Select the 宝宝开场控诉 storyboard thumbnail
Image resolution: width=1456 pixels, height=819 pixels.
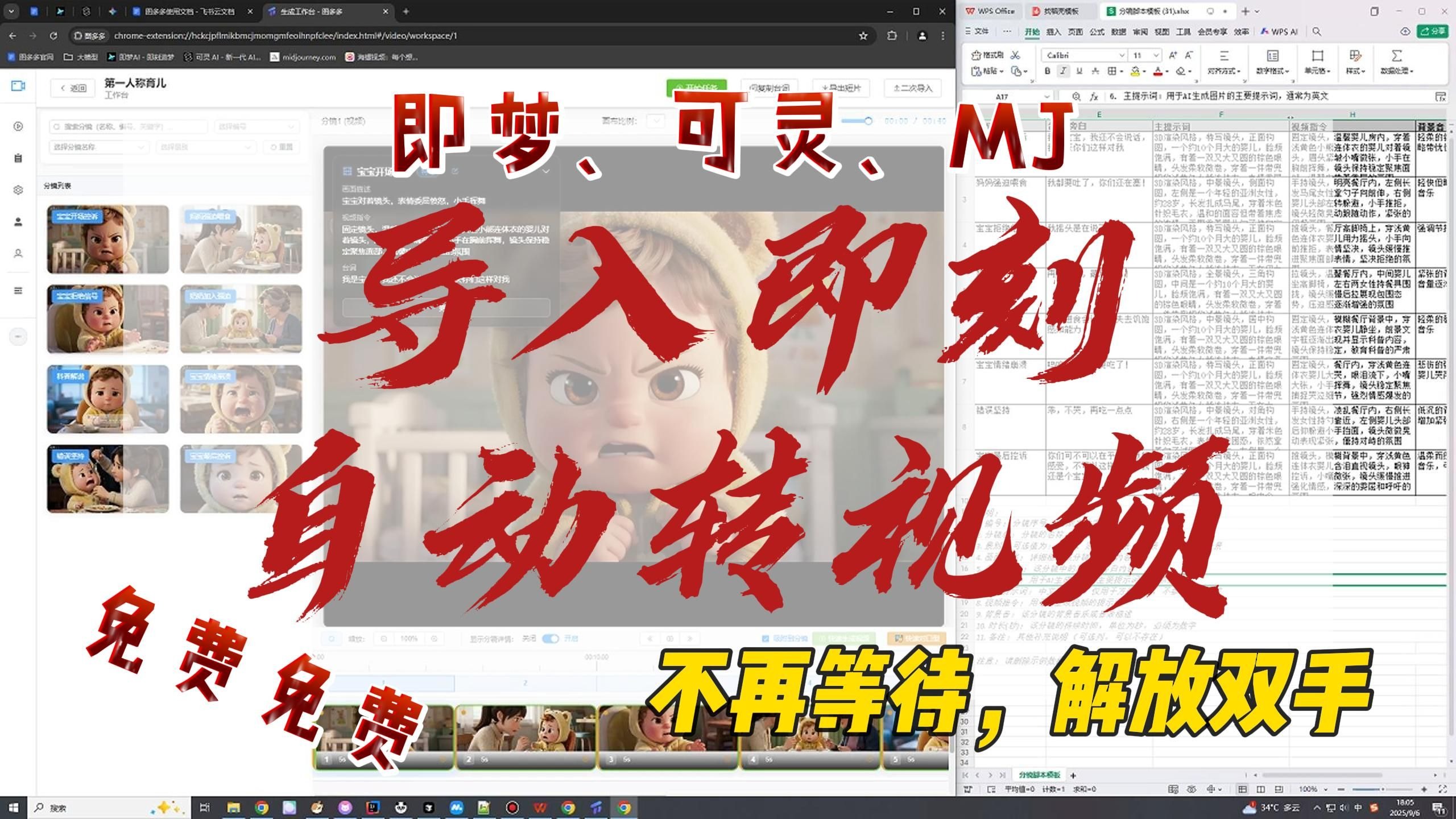[x=108, y=239]
